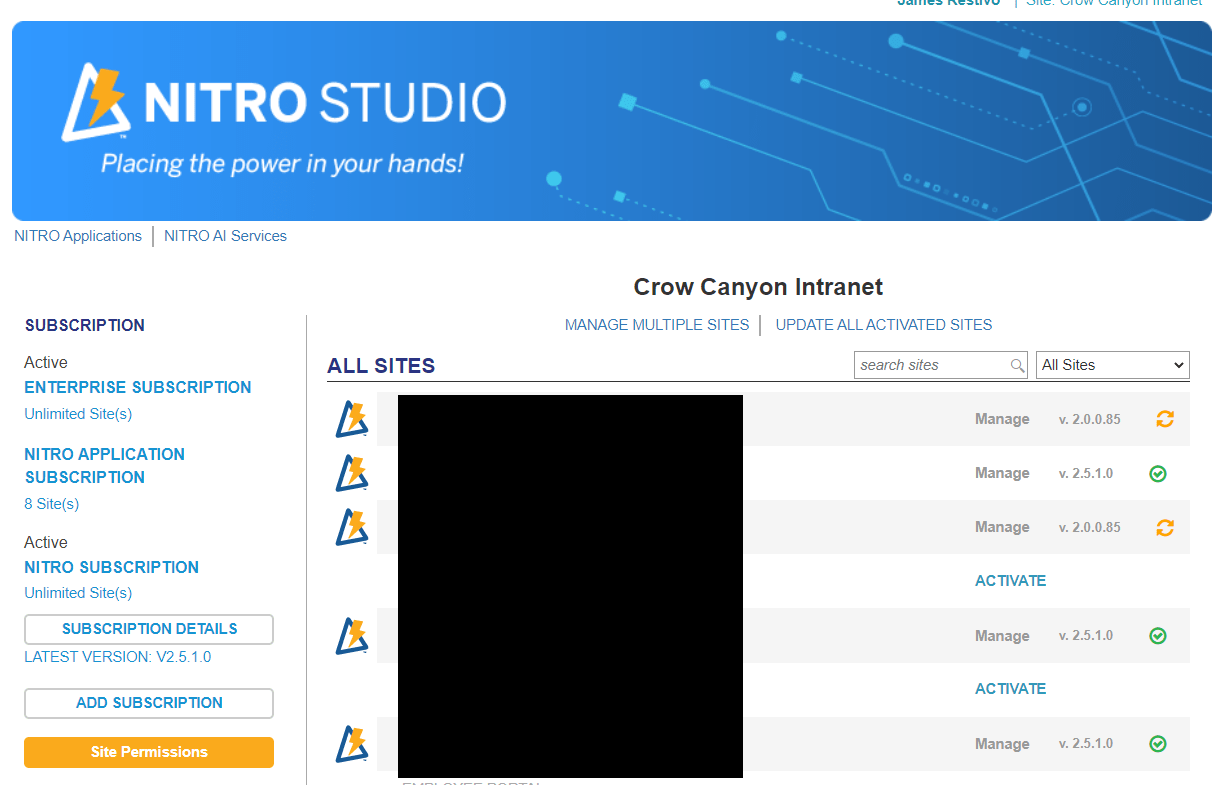Click Manage Multiple Sites
Image resolution: width=1230 pixels, height=785 pixels.
657,324
